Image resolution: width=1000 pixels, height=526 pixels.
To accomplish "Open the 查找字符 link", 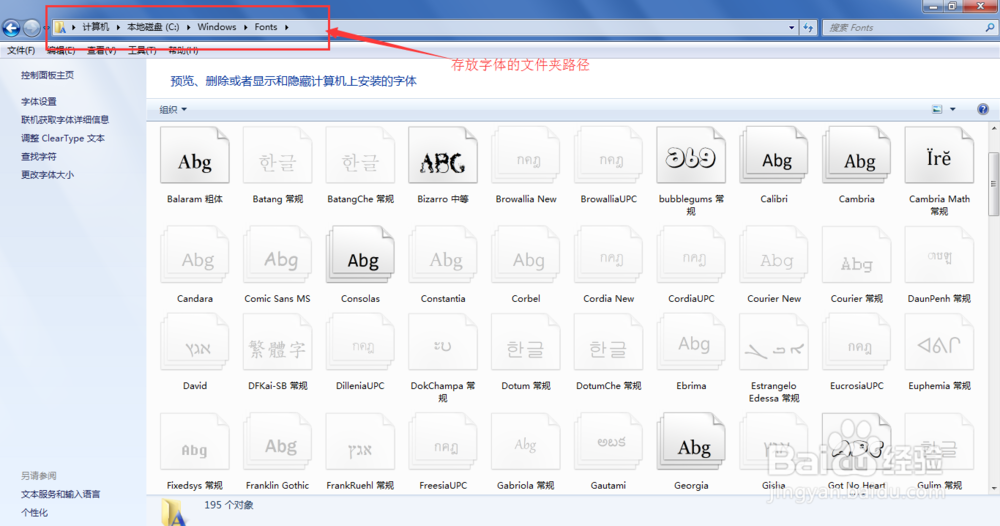I will [x=39, y=156].
